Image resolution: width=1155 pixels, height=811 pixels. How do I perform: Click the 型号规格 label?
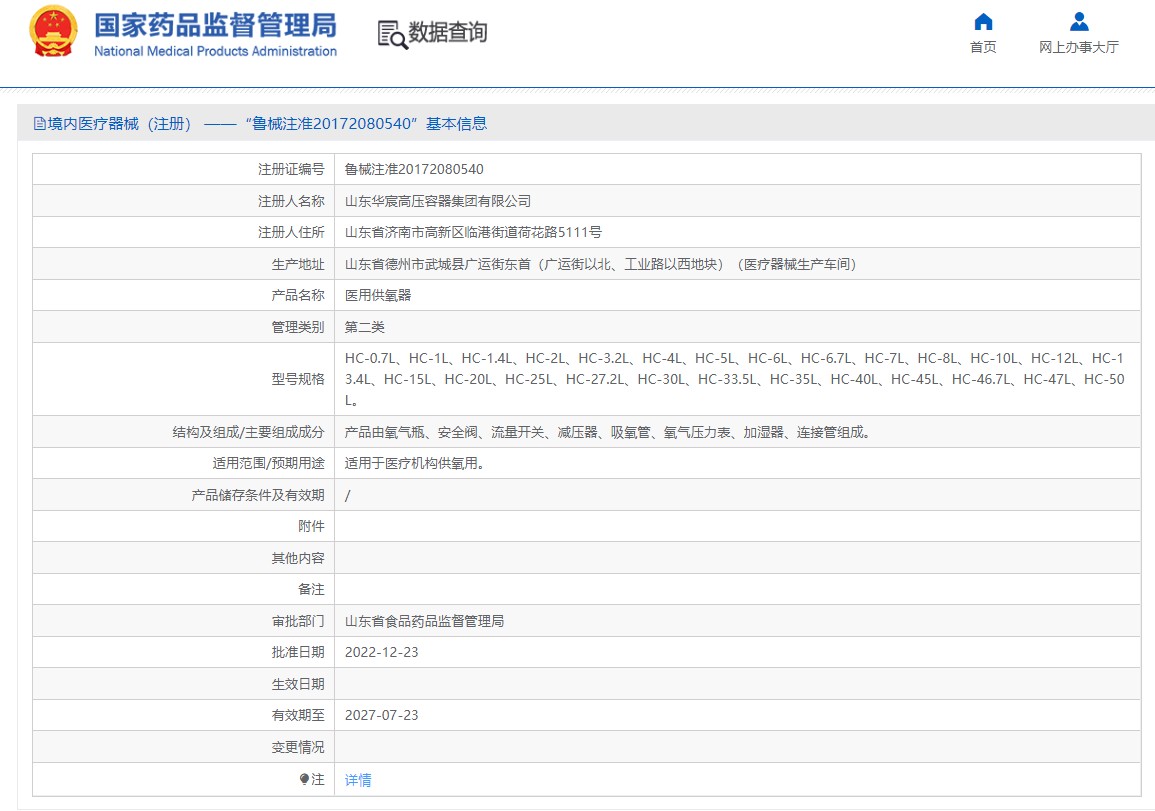tap(298, 379)
